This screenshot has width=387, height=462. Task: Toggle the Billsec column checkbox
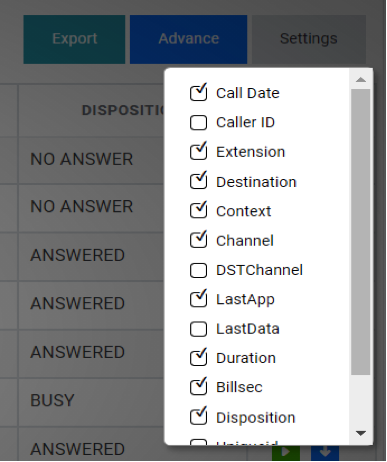tap(198, 388)
